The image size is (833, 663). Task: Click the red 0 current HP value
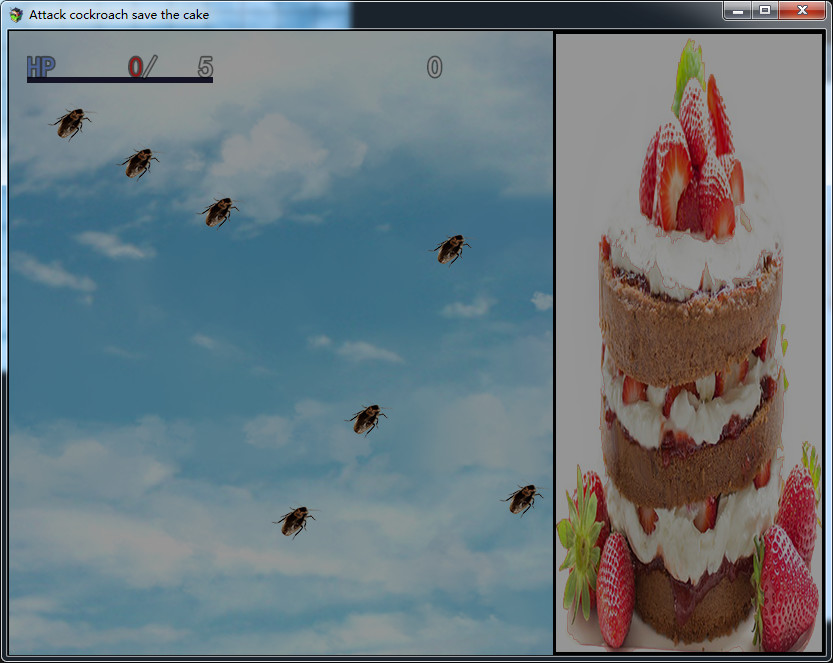[135, 67]
